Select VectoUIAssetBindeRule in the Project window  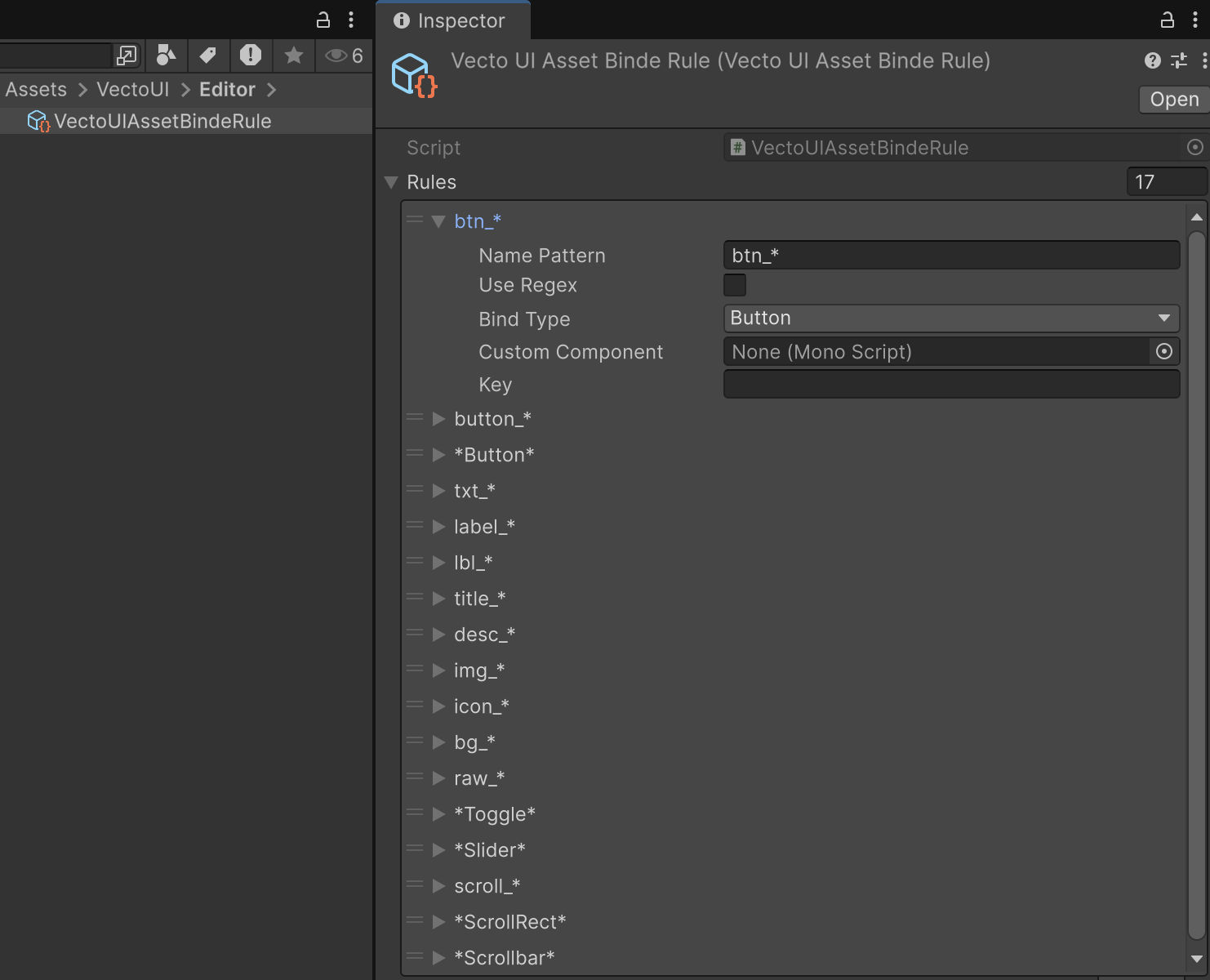coord(162,120)
